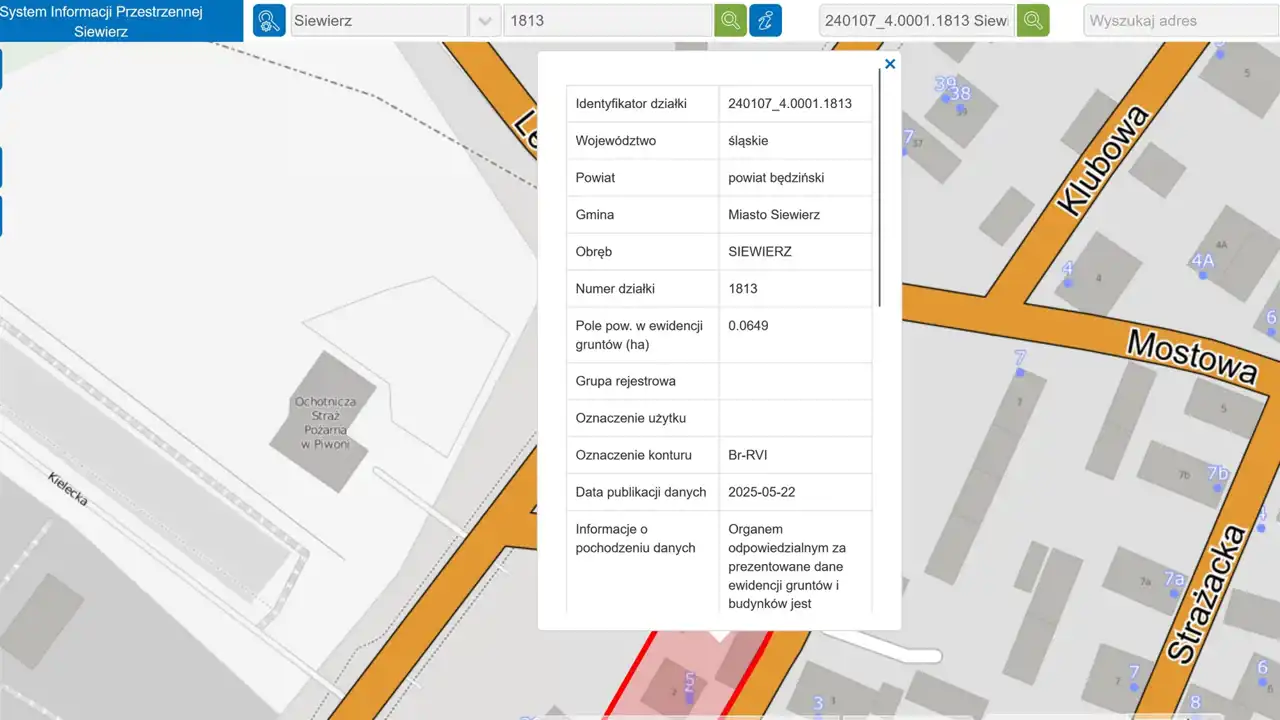The width and height of the screenshot is (1280, 720).
Task: Open the topmost blue side panel tab
Action: click(x=2, y=70)
